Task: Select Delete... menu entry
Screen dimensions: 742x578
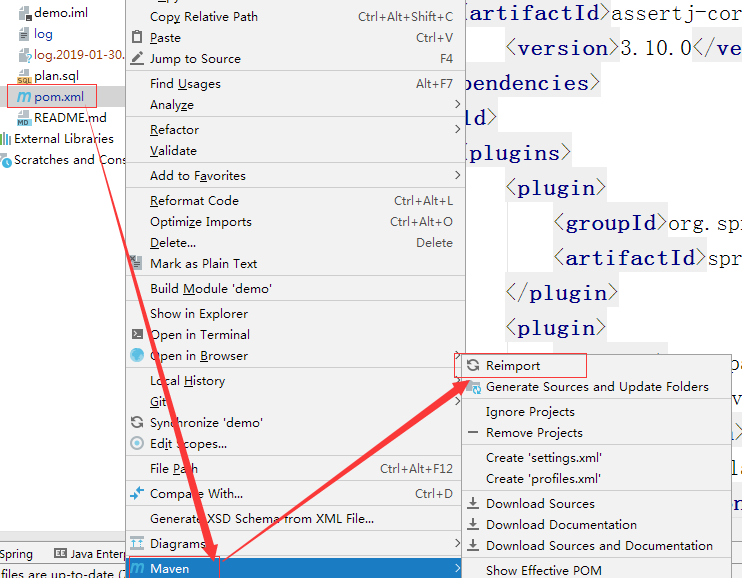Action: (295, 242)
